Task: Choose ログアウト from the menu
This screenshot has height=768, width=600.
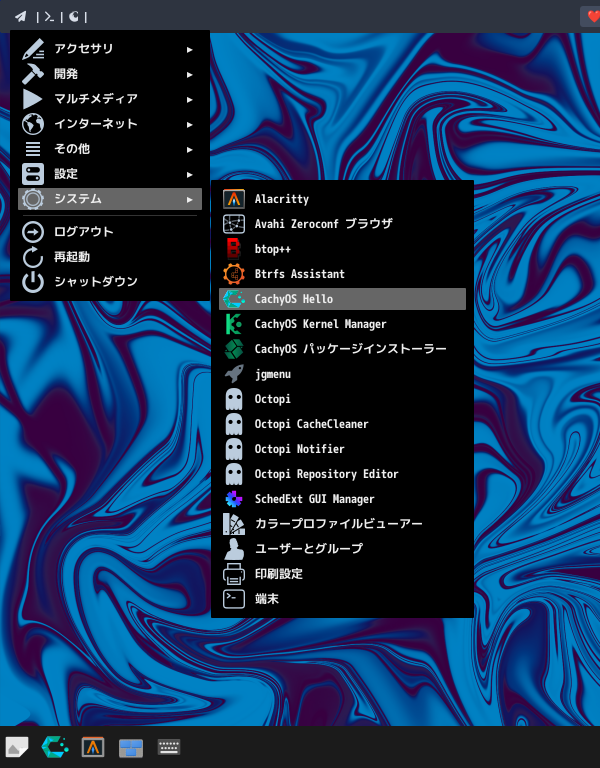Action: tap(110, 232)
